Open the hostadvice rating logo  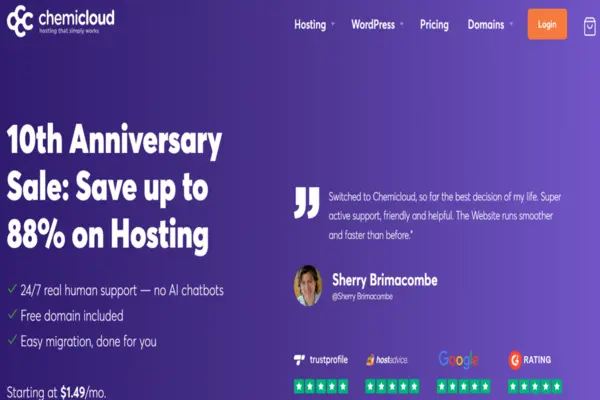click(387, 360)
